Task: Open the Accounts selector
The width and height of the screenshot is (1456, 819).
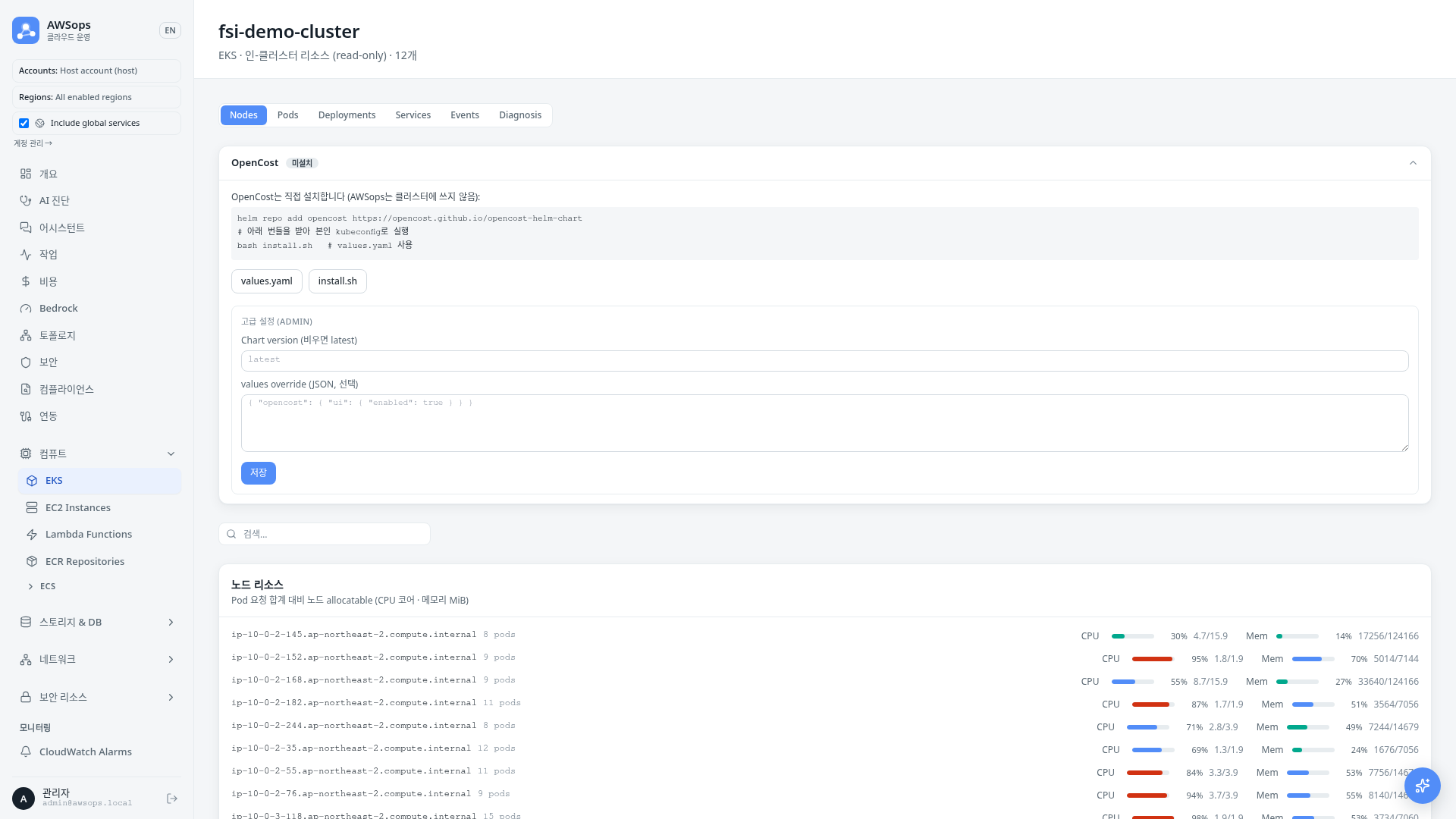Action: tap(96, 71)
